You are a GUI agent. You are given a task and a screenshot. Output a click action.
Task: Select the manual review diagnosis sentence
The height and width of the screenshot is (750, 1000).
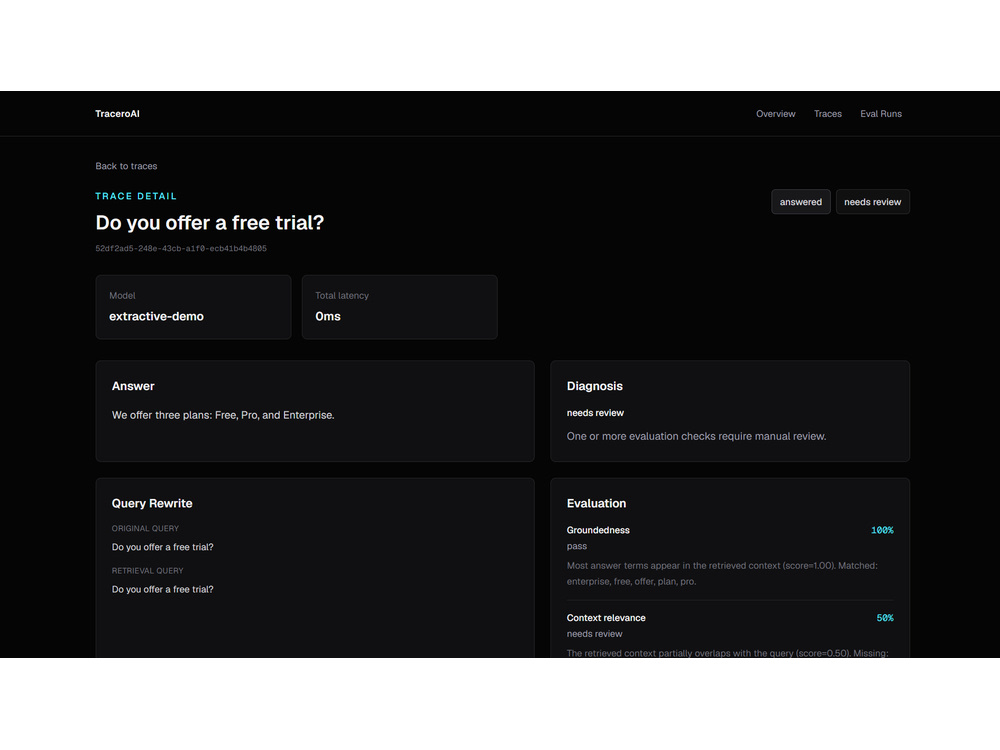(696, 436)
